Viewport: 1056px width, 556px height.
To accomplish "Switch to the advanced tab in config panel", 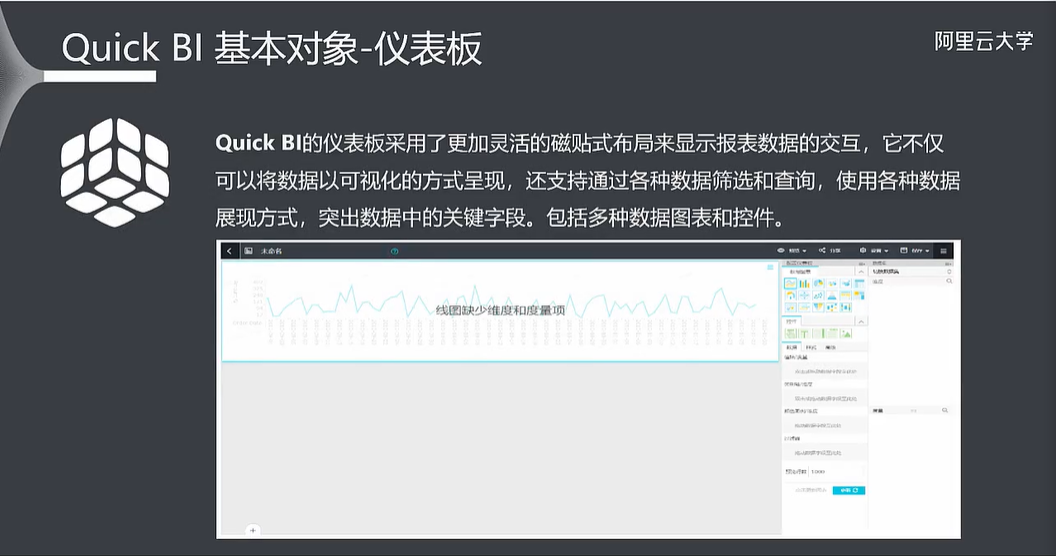I will coord(830,347).
